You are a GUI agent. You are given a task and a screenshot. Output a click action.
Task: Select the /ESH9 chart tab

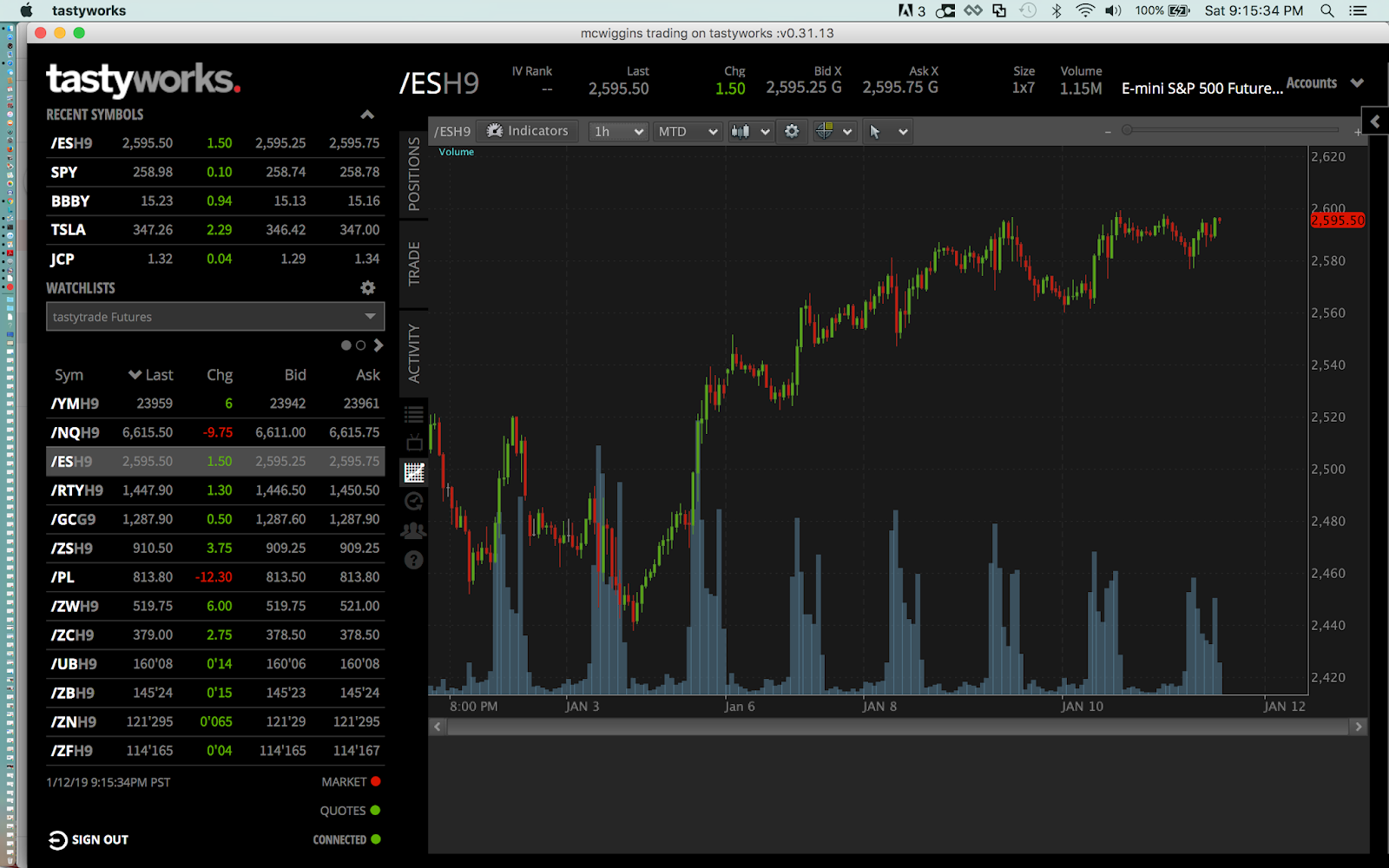[452, 131]
